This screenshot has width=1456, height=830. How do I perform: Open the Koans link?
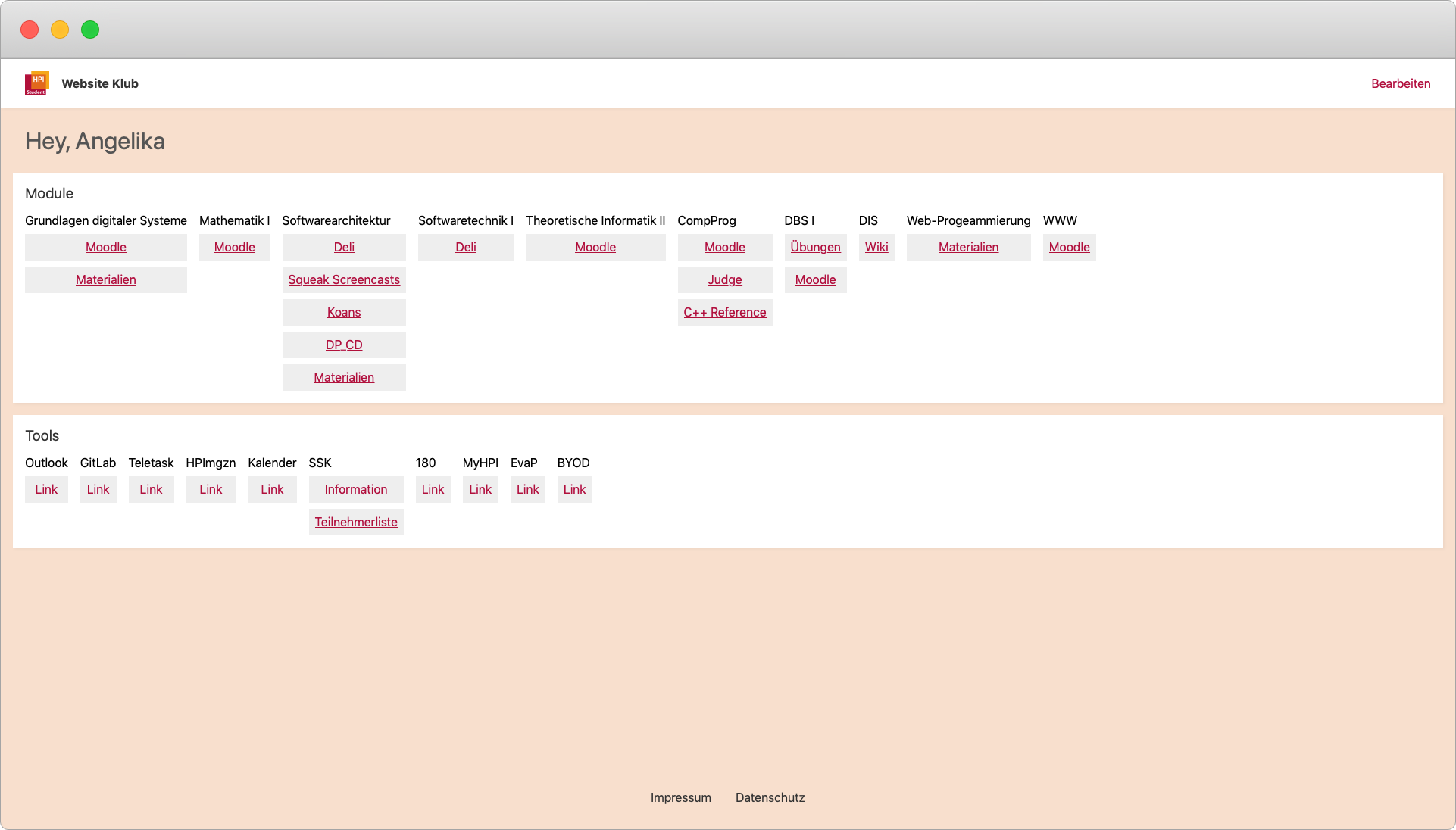click(x=344, y=312)
